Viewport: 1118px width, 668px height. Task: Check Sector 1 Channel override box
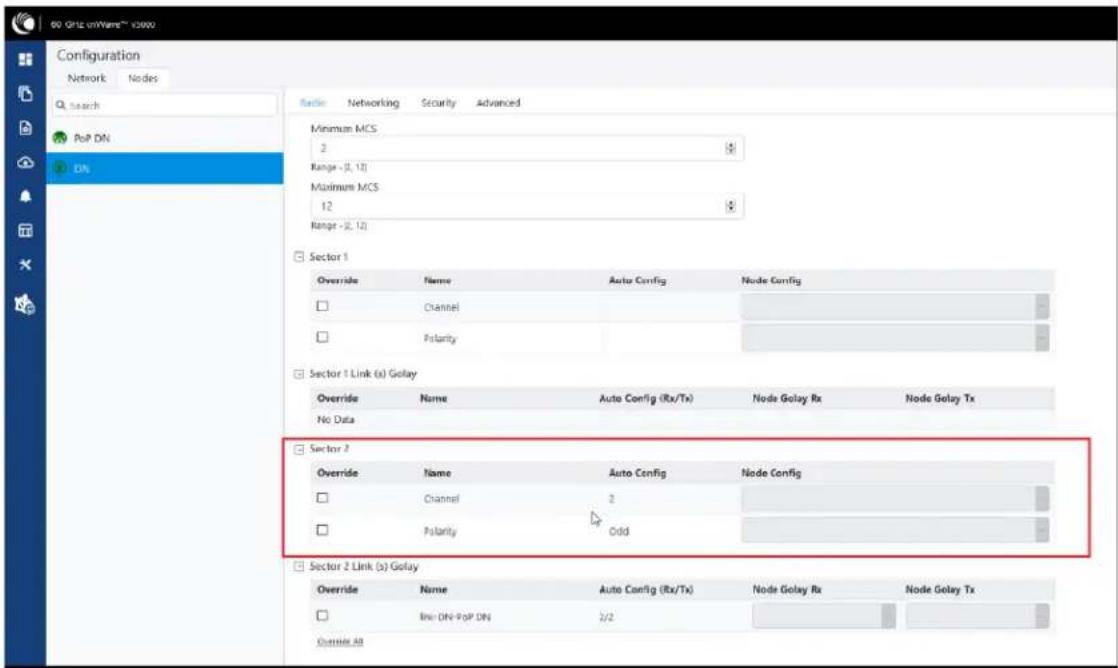pyautogui.click(x=322, y=306)
